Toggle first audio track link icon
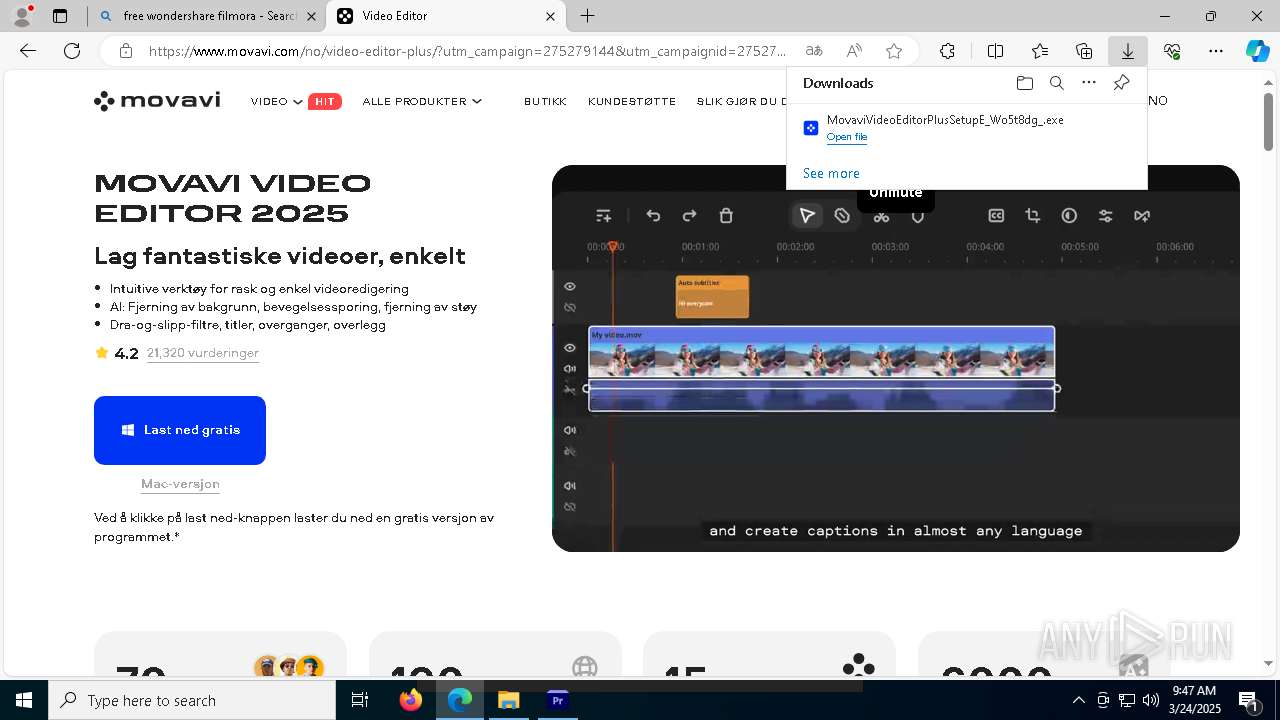 tap(570, 452)
